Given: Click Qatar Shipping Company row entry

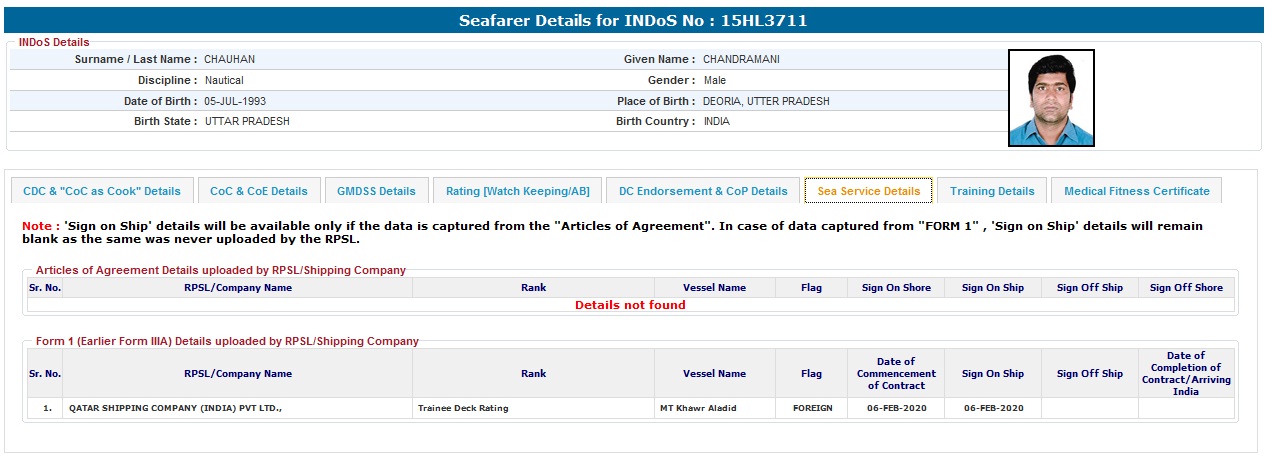Looking at the screenshot, I should click(x=175, y=408).
